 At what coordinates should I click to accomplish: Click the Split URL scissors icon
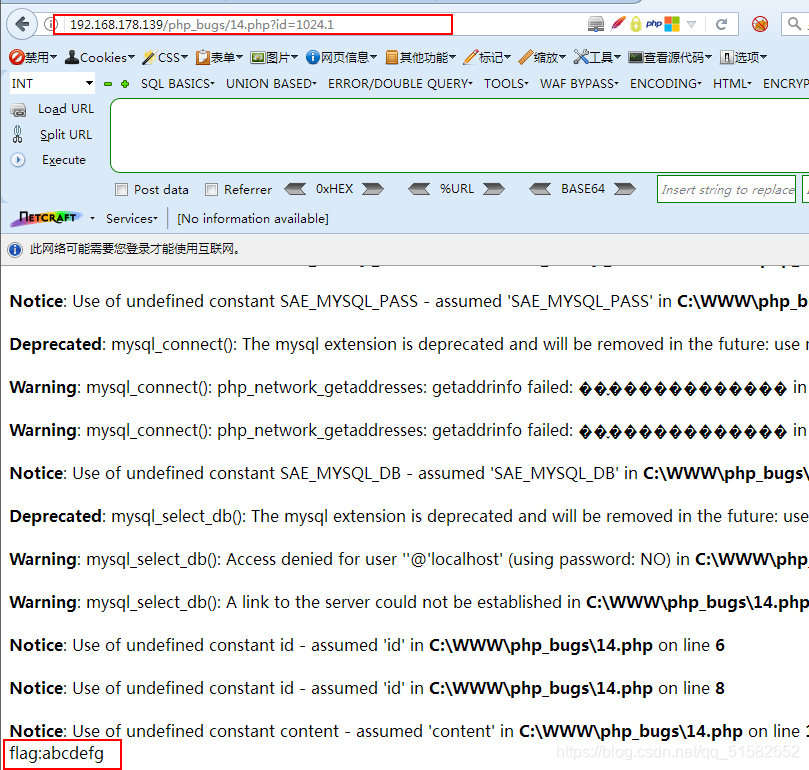tap(18, 134)
